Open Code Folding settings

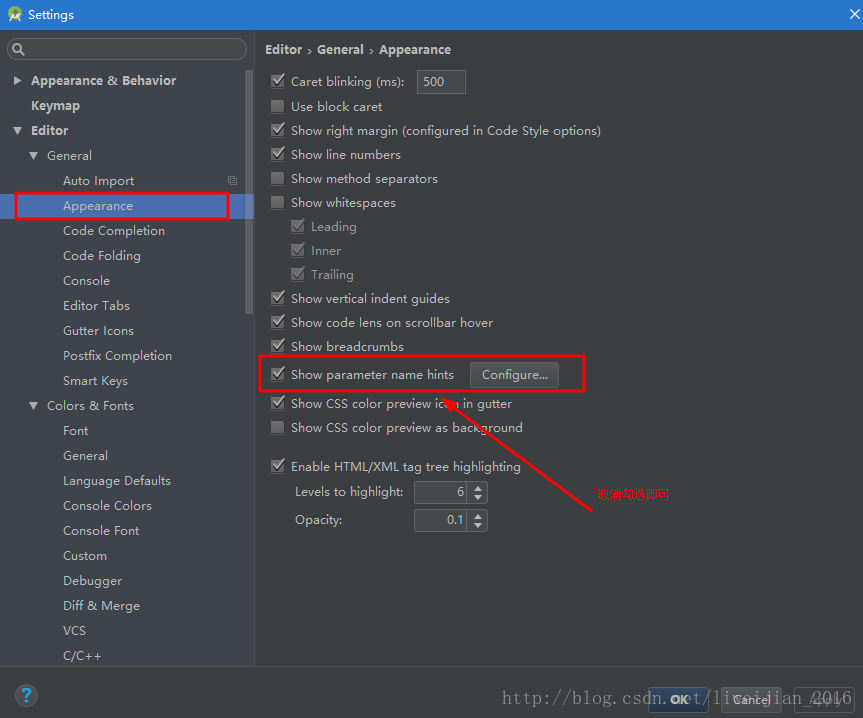102,256
